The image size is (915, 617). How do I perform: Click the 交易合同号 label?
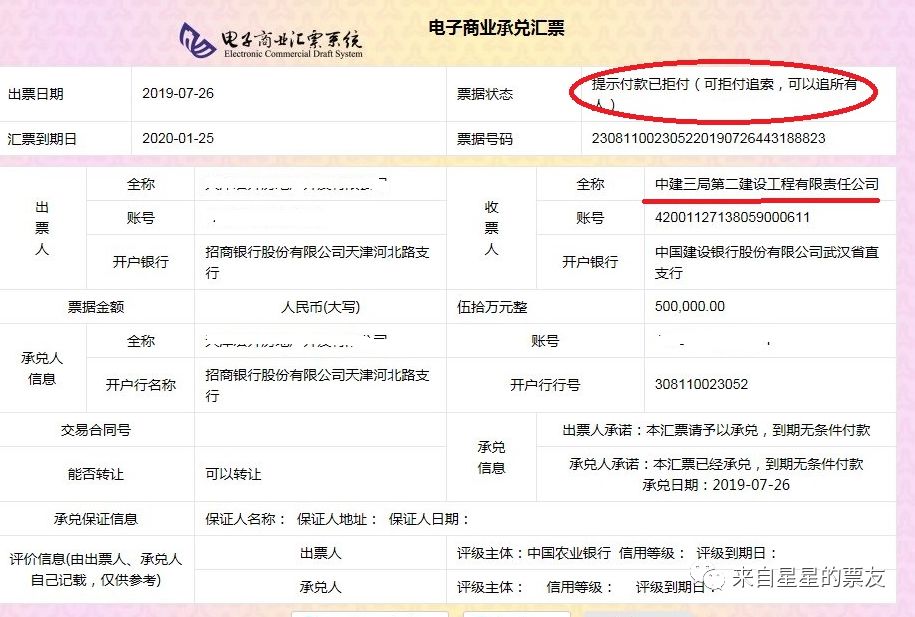coord(96,430)
